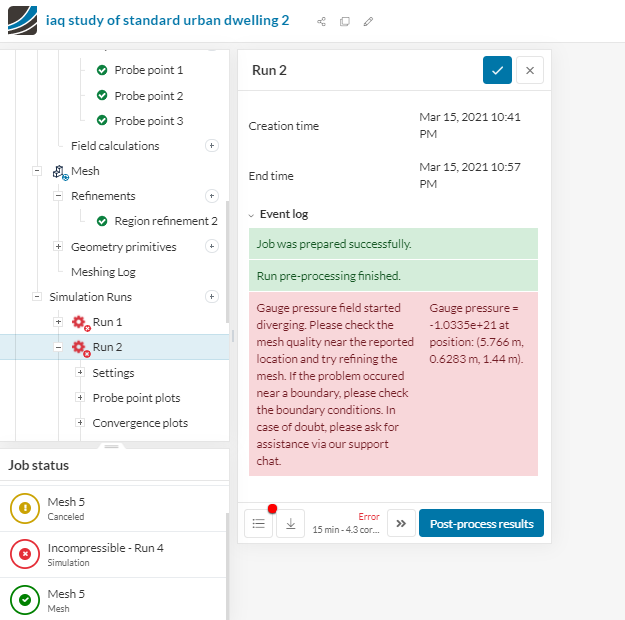Screen dimensions: 625x620
Task: Click the solver log list icon
Action: click(259, 524)
